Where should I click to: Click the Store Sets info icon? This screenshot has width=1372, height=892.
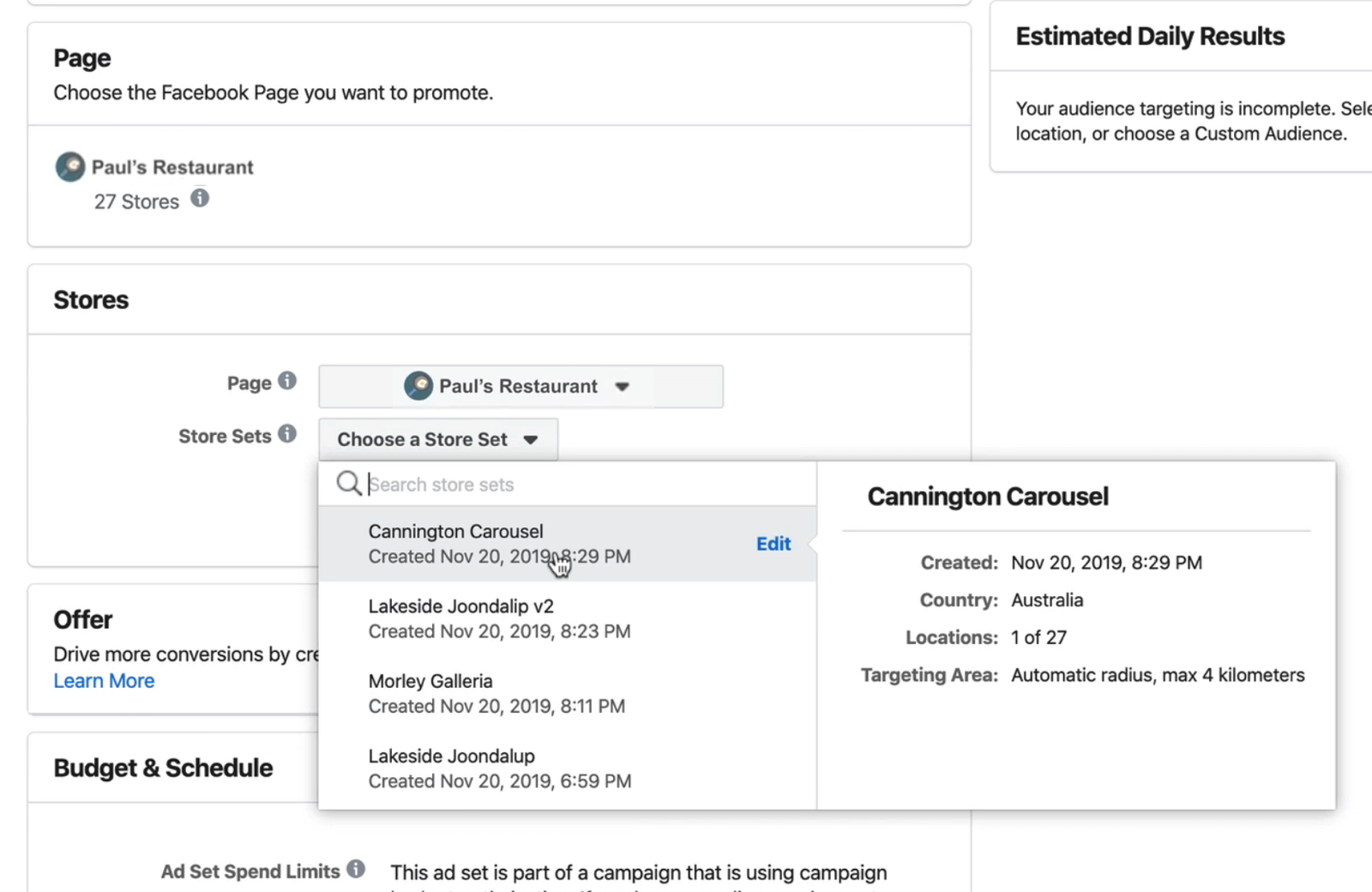pos(287,434)
